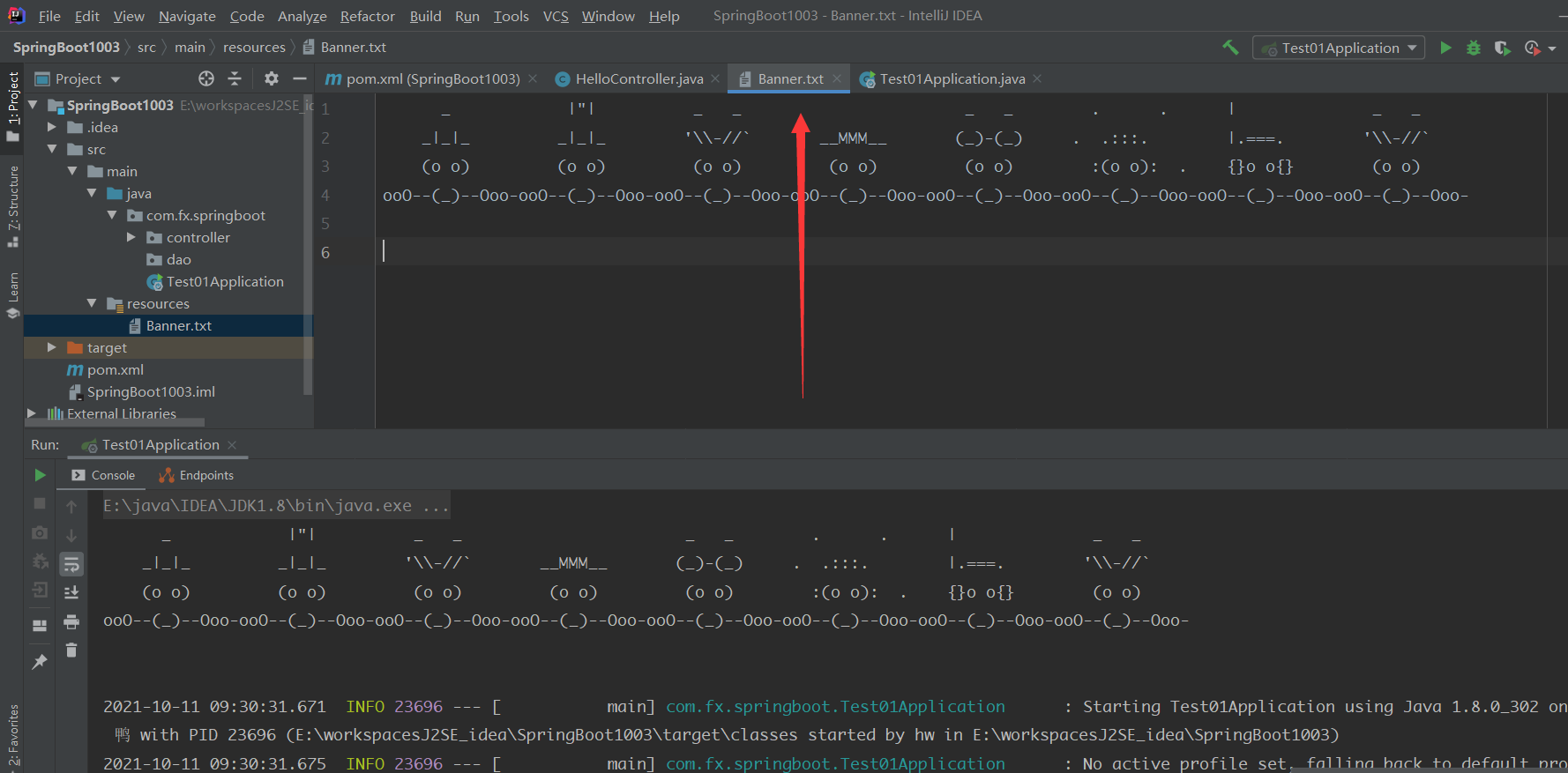Image resolution: width=1568 pixels, height=773 pixels.
Task: Toggle the 1: Project tool window button
Action: 13,106
